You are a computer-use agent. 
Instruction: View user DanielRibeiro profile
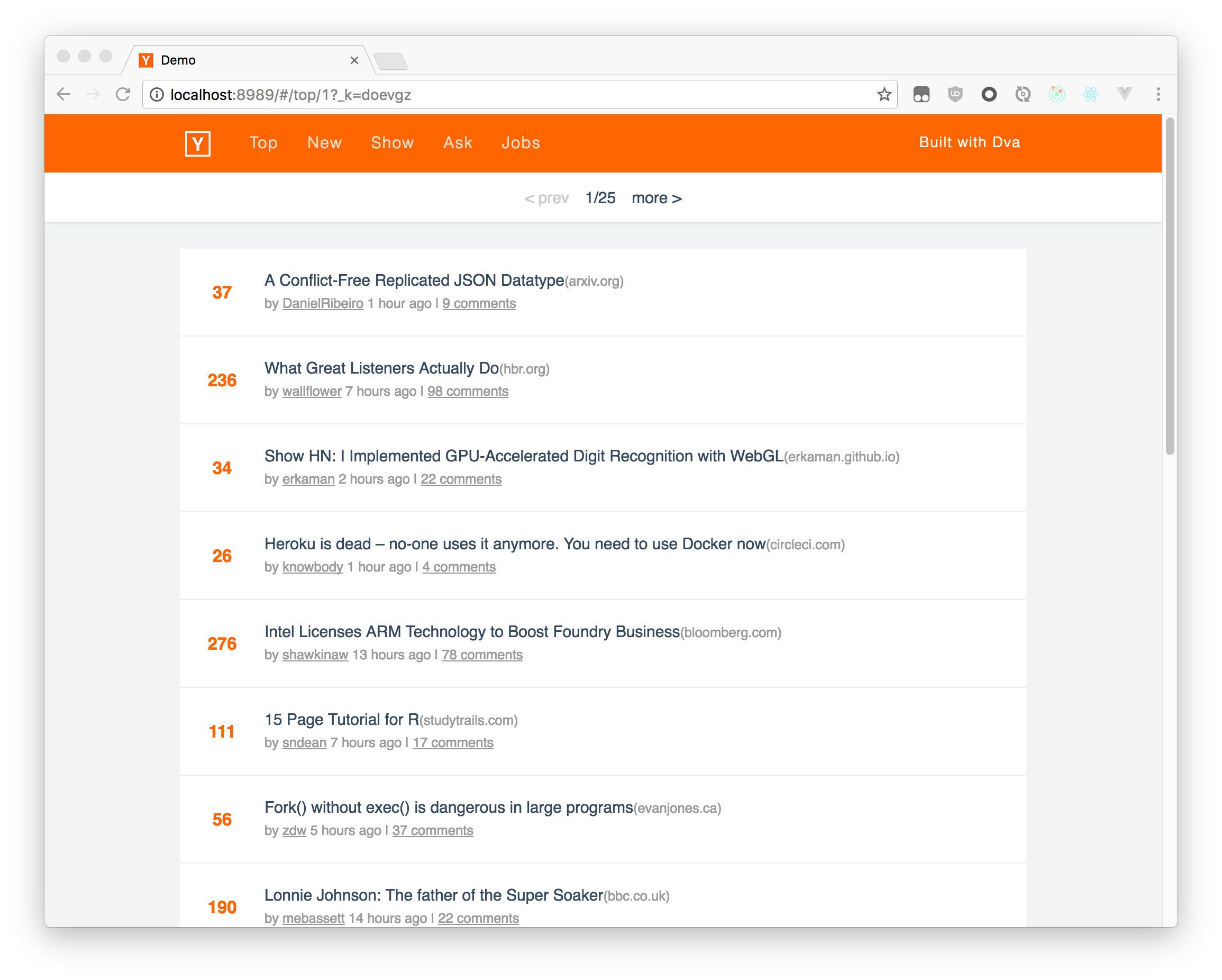[x=323, y=304]
